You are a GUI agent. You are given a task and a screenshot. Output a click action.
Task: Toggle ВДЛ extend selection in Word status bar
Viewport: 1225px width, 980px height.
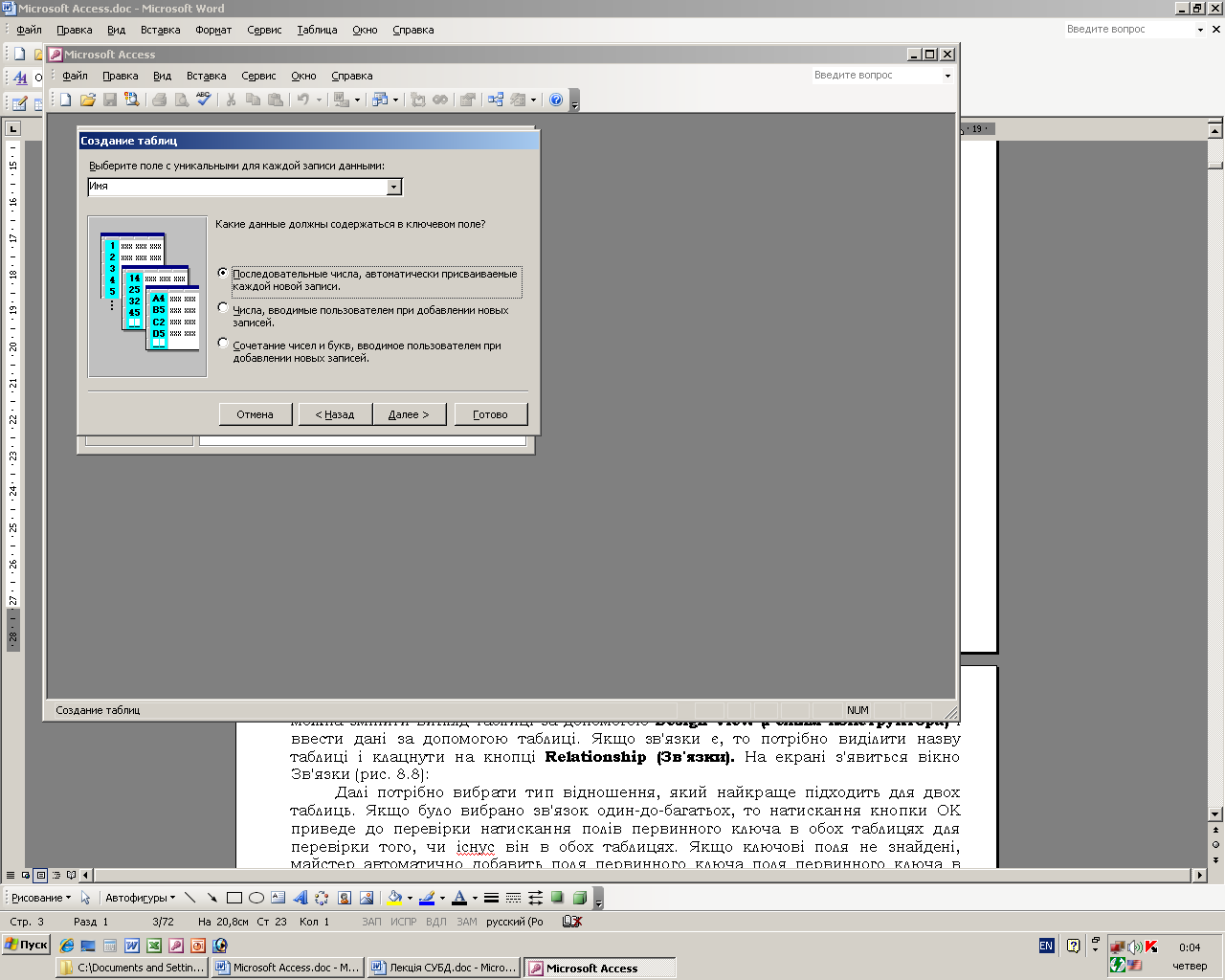[x=436, y=922]
